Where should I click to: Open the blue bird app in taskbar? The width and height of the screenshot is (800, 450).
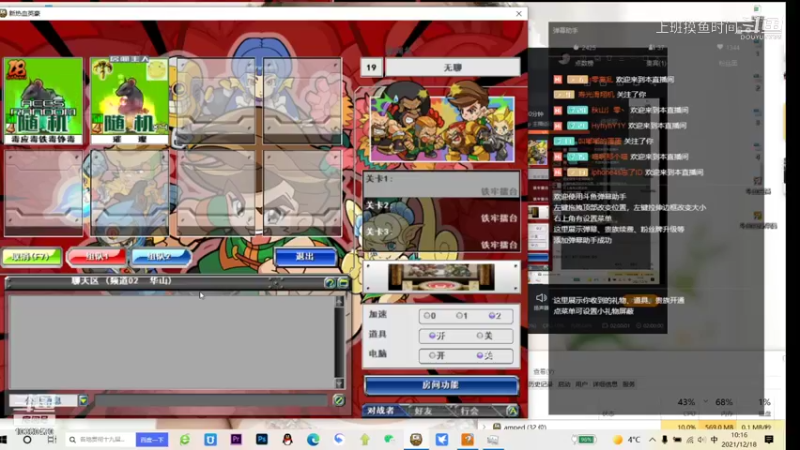[442, 439]
